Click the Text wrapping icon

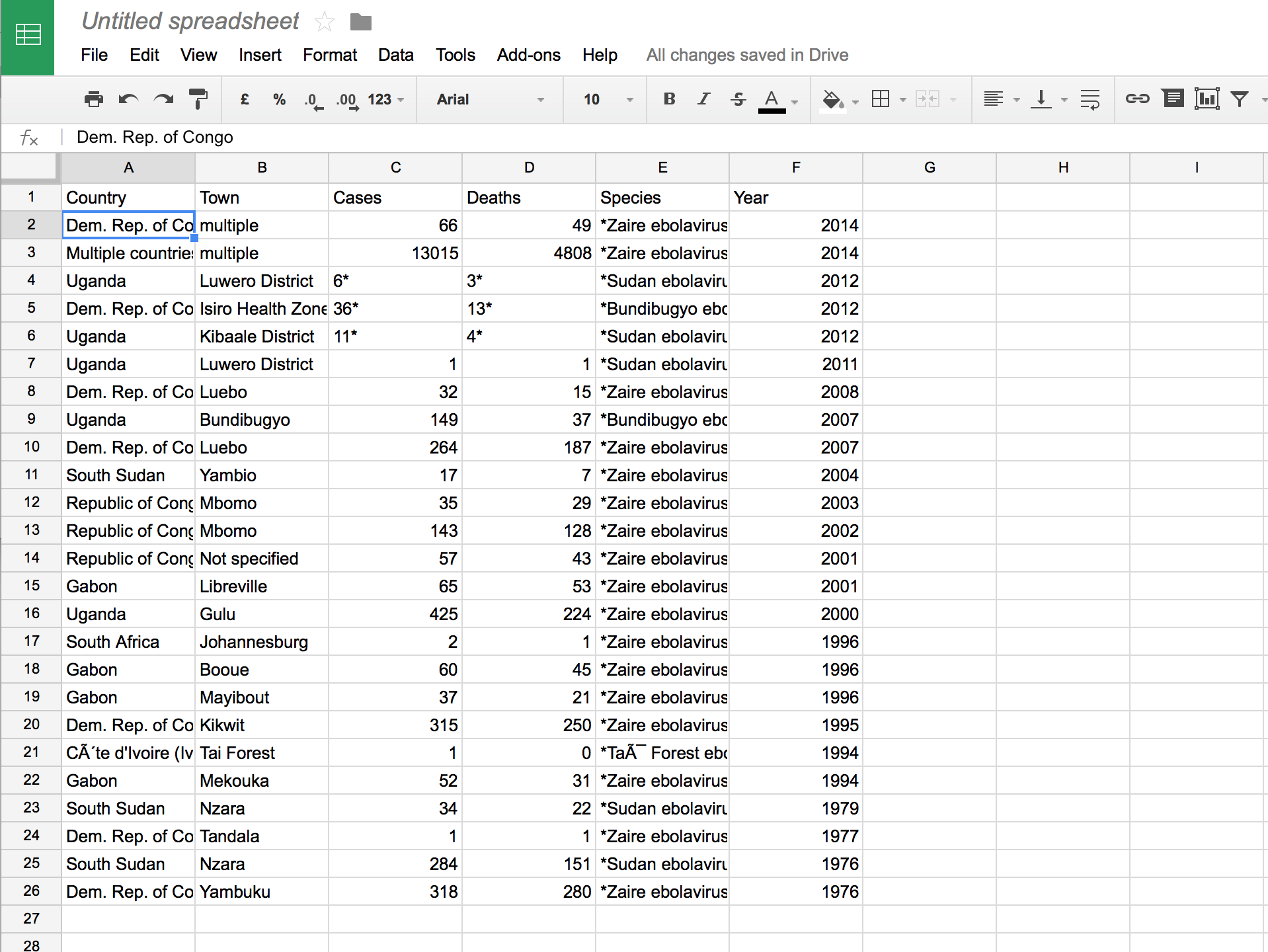1090,99
